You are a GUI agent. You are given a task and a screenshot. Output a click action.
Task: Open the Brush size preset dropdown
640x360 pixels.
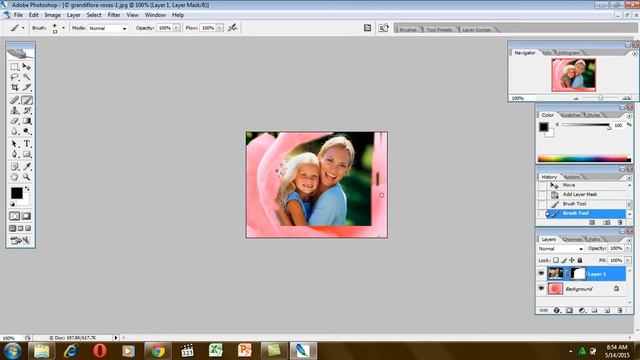coord(63,28)
